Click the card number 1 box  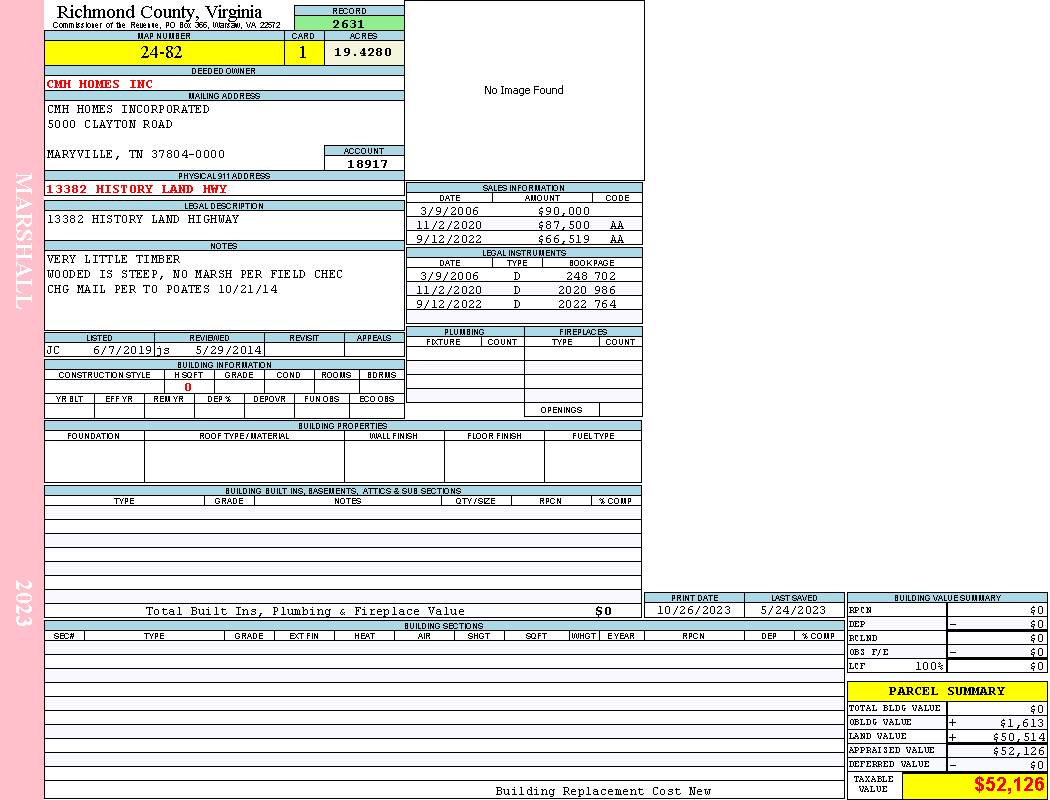coord(303,53)
